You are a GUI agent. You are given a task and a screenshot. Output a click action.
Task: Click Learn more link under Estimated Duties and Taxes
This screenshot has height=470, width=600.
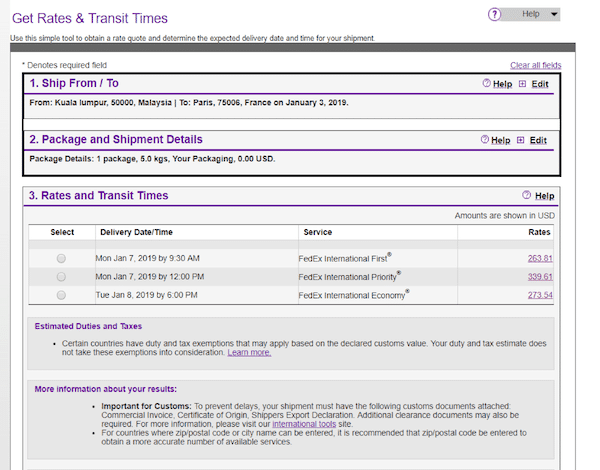[249, 352]
